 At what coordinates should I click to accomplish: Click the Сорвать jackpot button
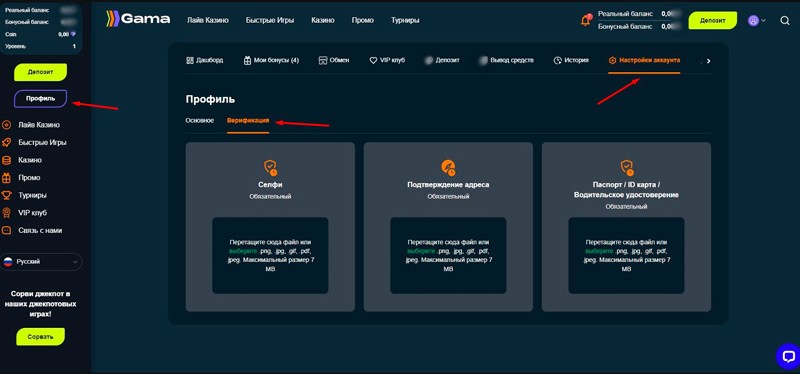point(40,337)
